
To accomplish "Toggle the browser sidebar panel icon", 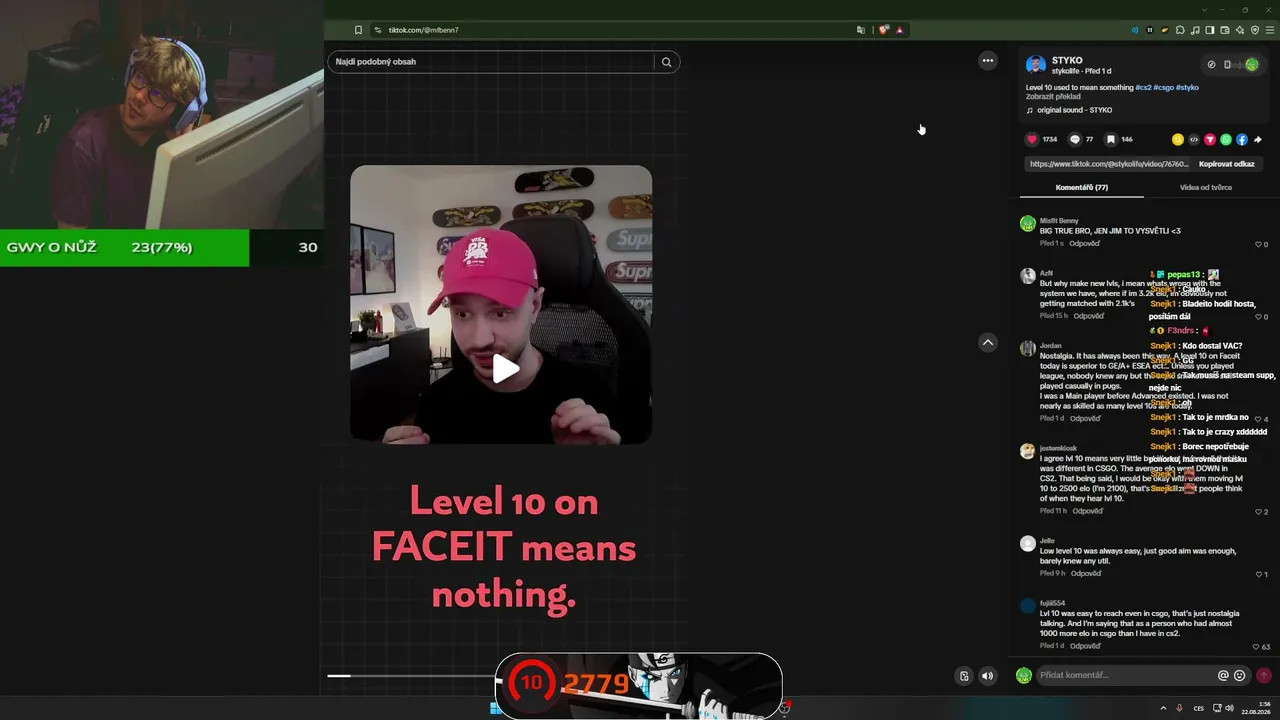I will pyautogui.click(x=1210, y=30).
